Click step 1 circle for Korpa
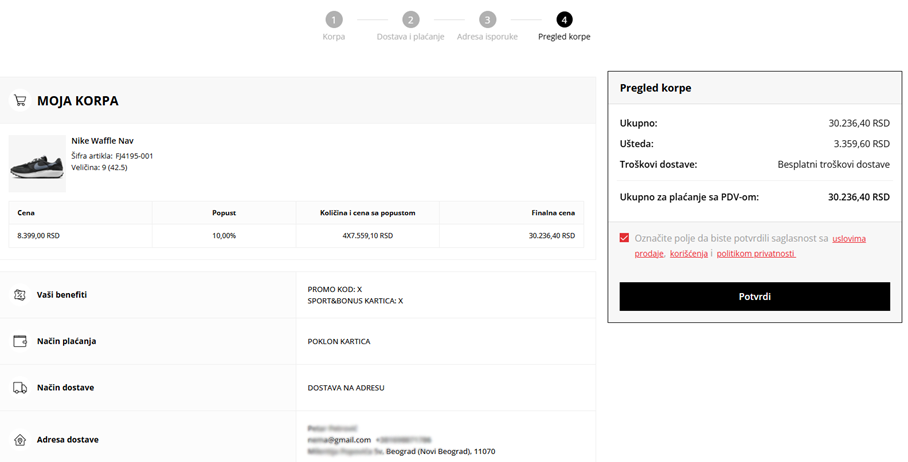 334,19
